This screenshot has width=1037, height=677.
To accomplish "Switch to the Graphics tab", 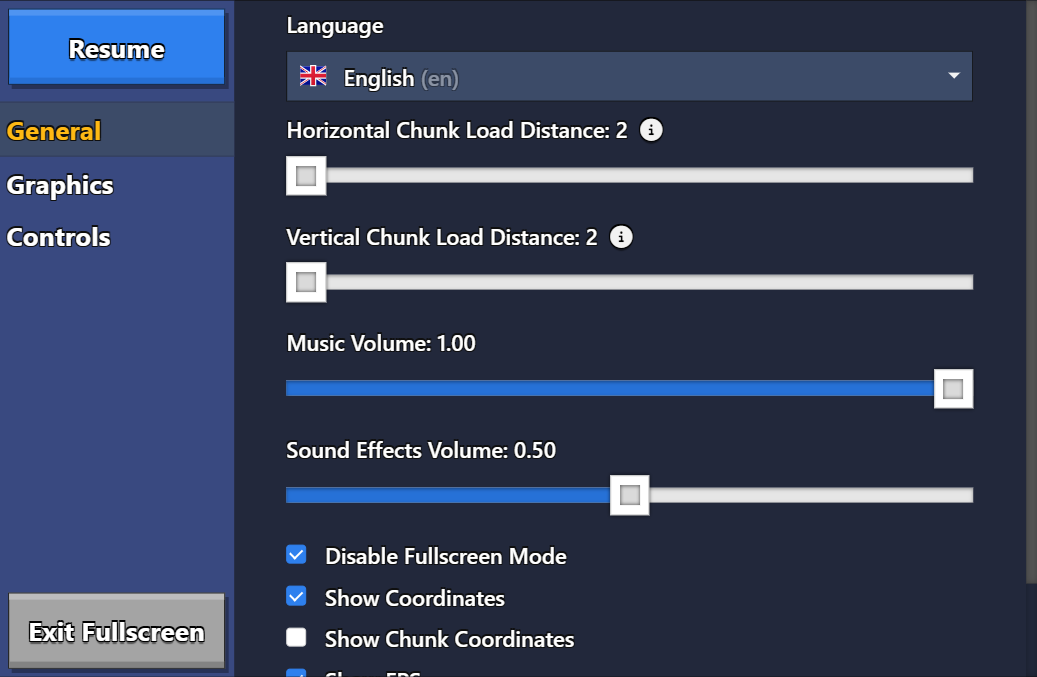I will point(59,185).
